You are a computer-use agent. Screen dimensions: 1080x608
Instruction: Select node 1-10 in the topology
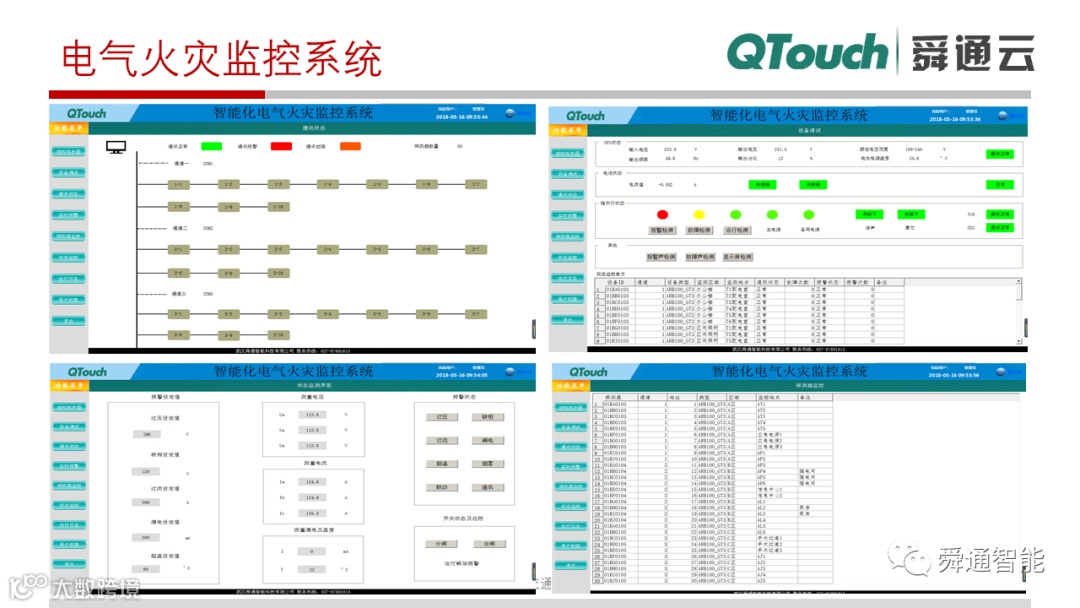(278, 207)
